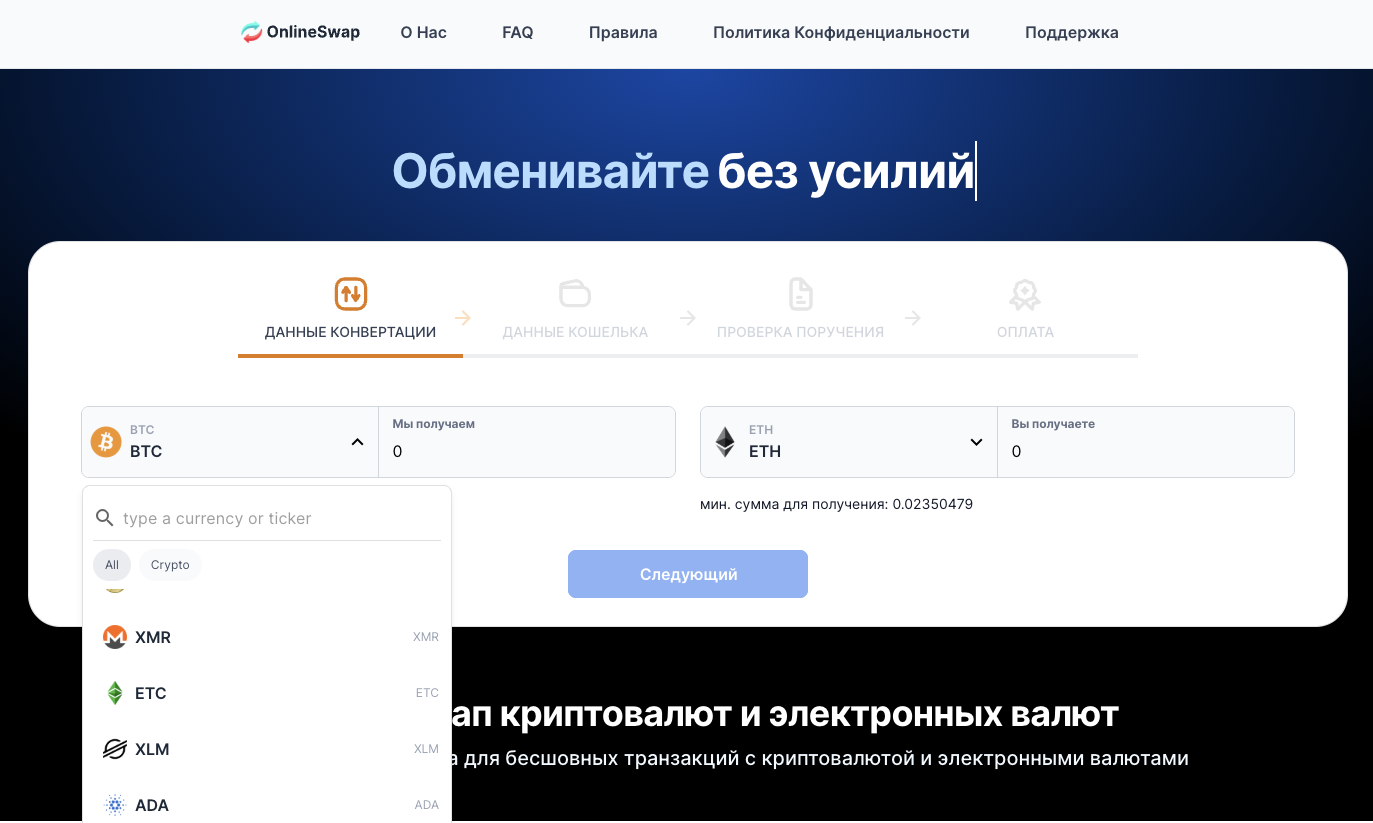Select the Monero XMR icon

point(115,637)
